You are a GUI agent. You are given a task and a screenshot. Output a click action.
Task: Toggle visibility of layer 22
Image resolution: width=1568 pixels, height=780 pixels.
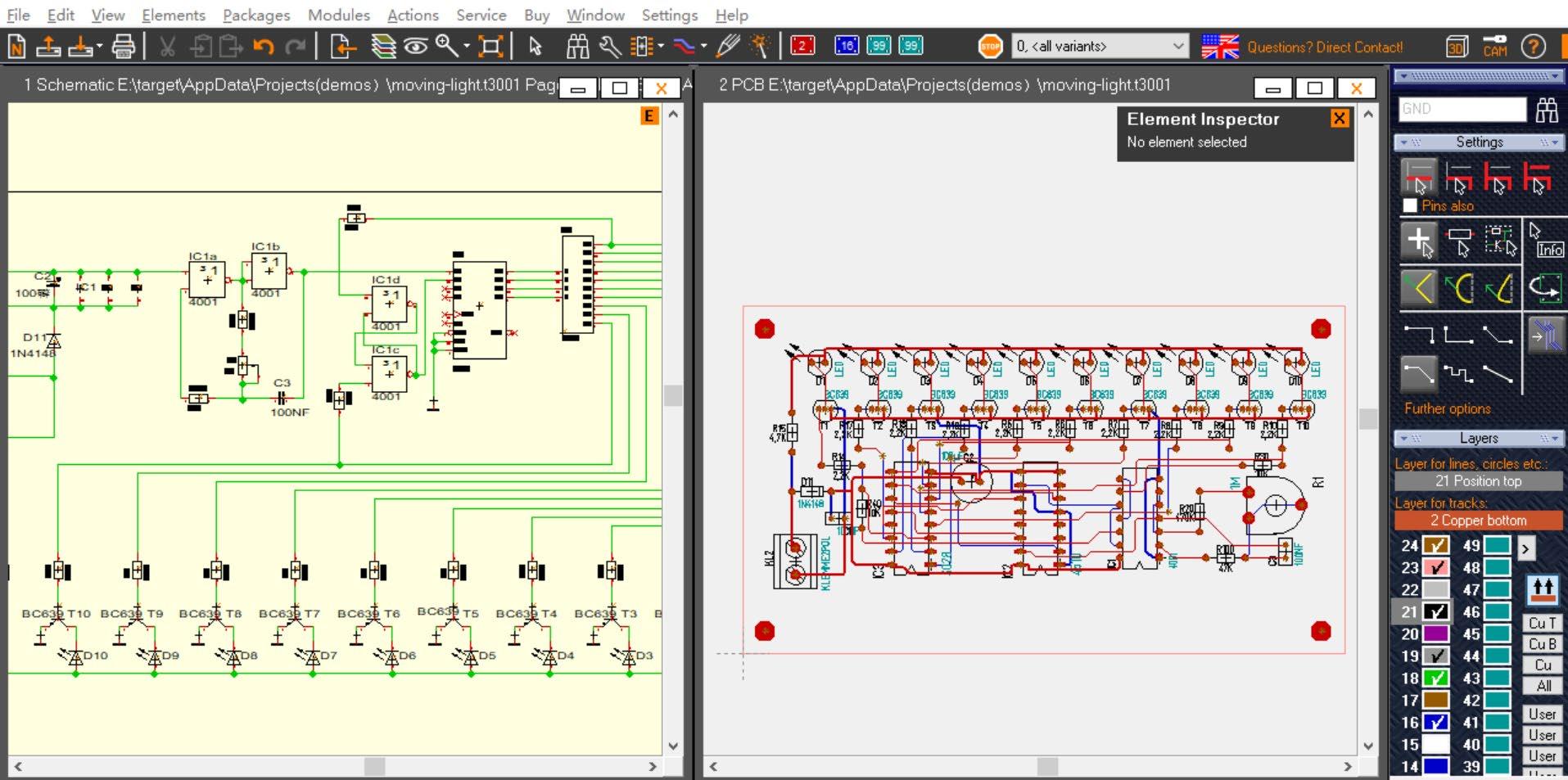[x=1435, y=589]
